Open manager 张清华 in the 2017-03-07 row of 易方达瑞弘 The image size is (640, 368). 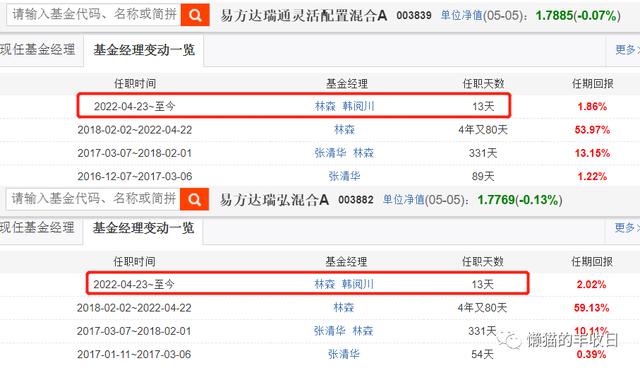pos(329,331)
